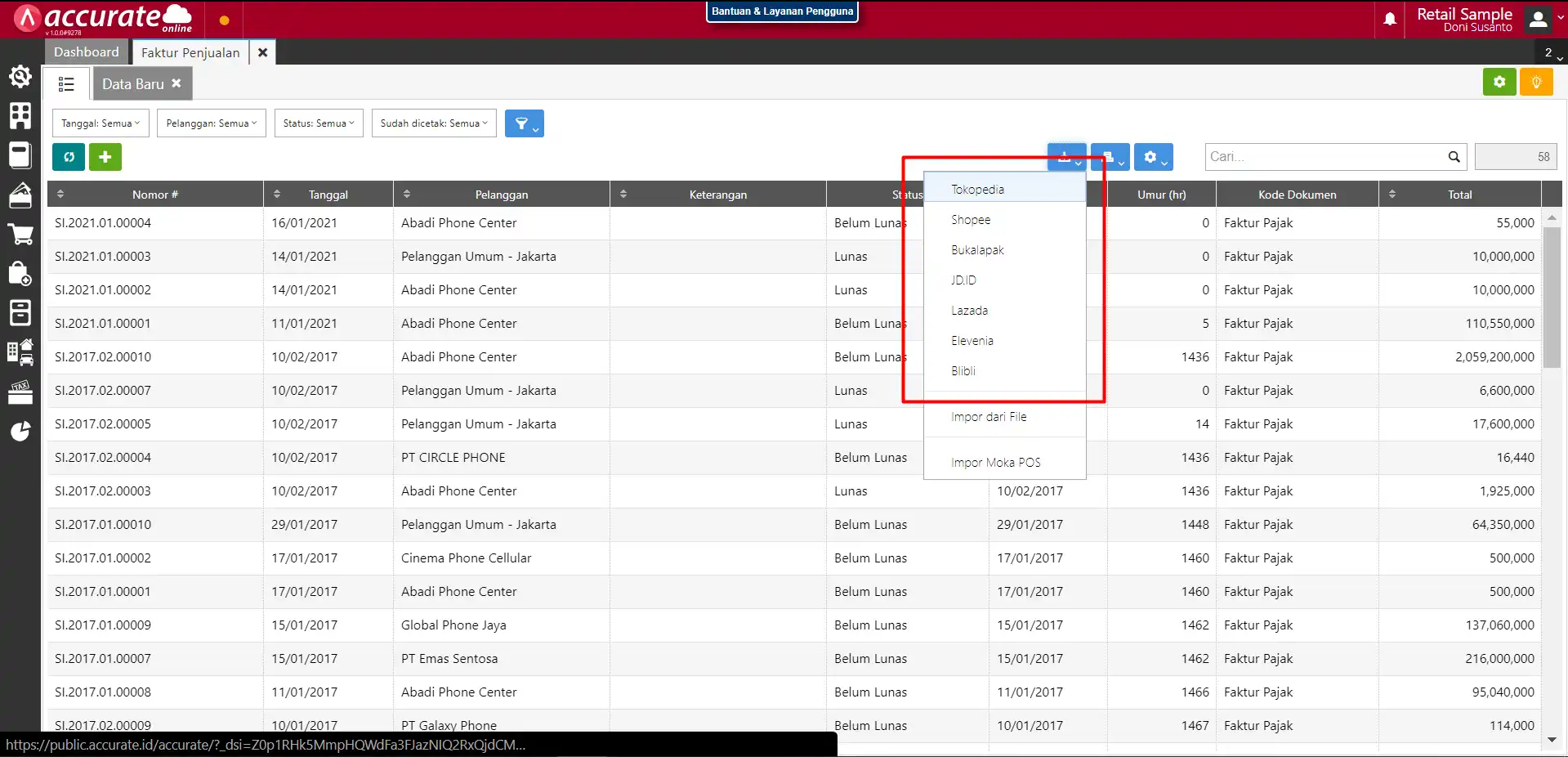
Task: Click the Accurate Online logo
Action: (103, 19)
